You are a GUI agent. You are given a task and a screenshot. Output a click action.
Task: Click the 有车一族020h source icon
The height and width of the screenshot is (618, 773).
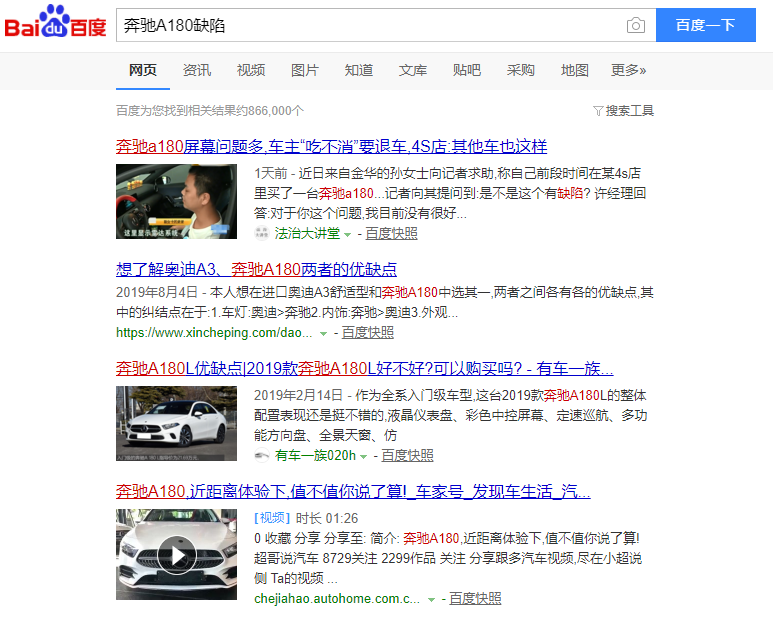pyautogui.click(x=262, y=456)
